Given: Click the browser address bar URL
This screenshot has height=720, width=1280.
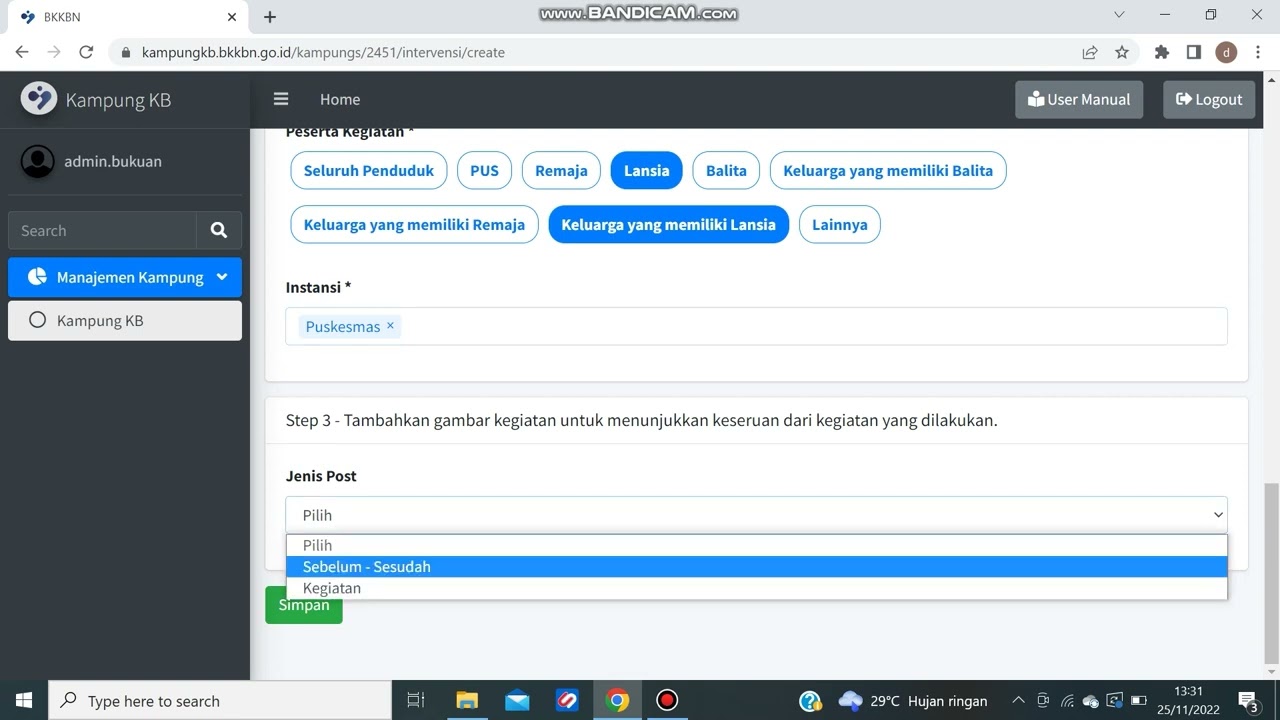Looking at the screenshot, I should click(x=323, y=52).
